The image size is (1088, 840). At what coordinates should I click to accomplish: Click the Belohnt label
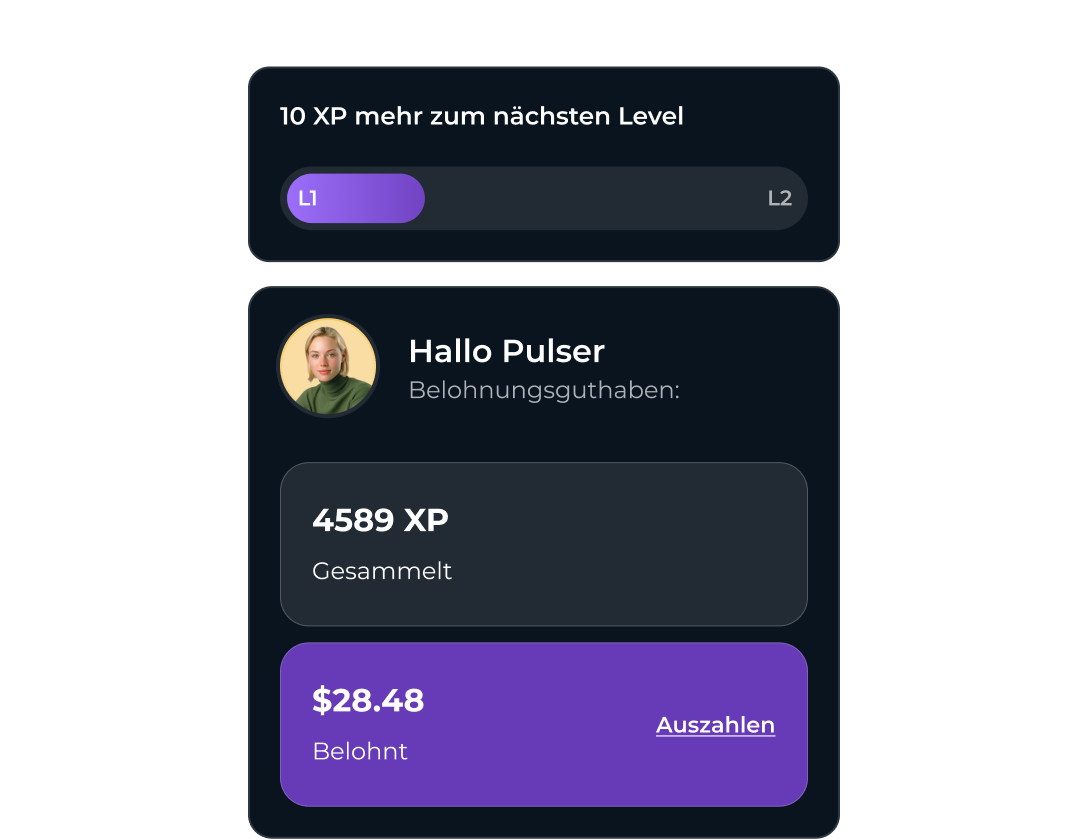360,751
